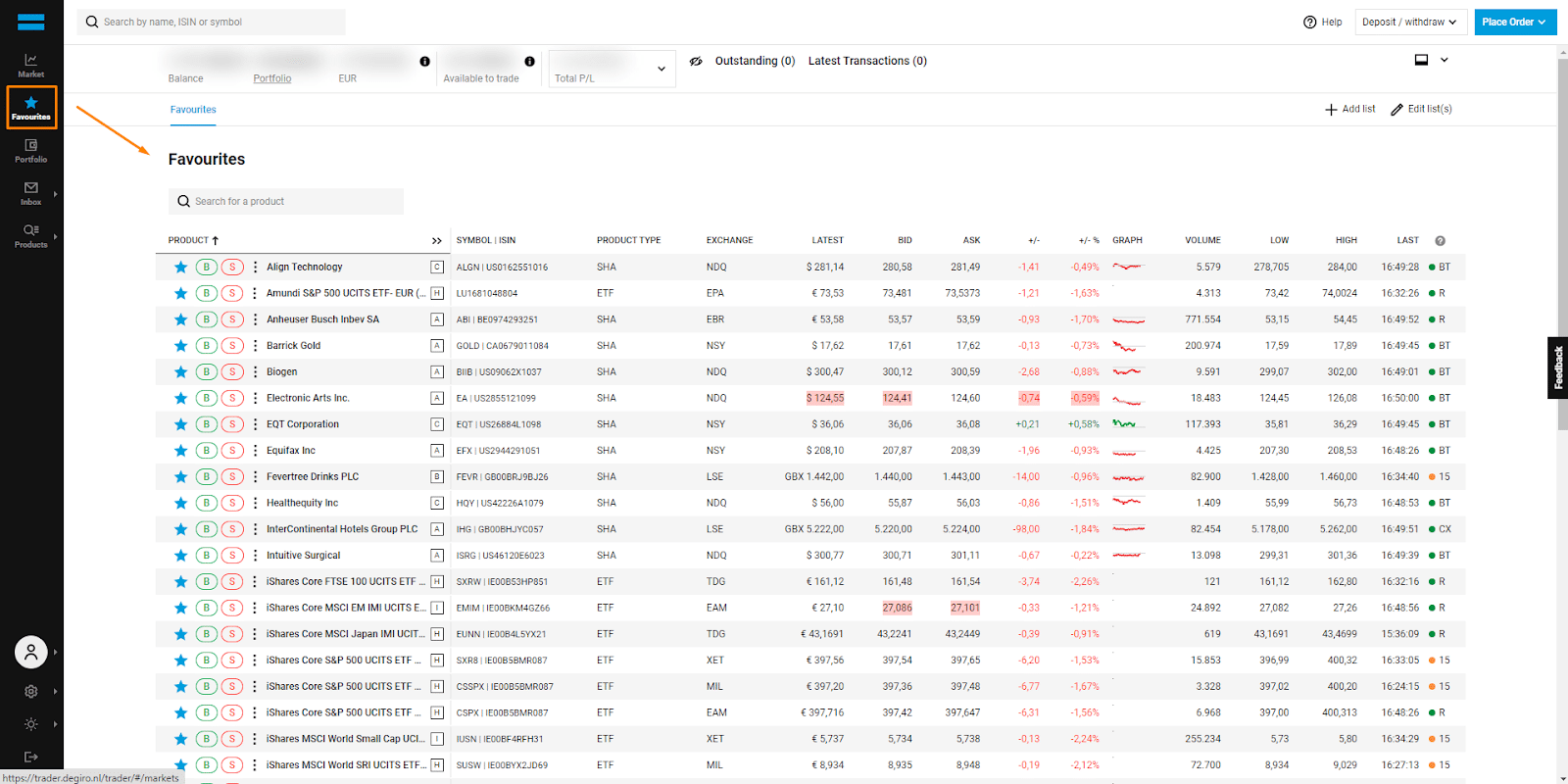
Task: Toggle favourite star for Fevertree Drinks PLC
Action: [x=180, y=476]
